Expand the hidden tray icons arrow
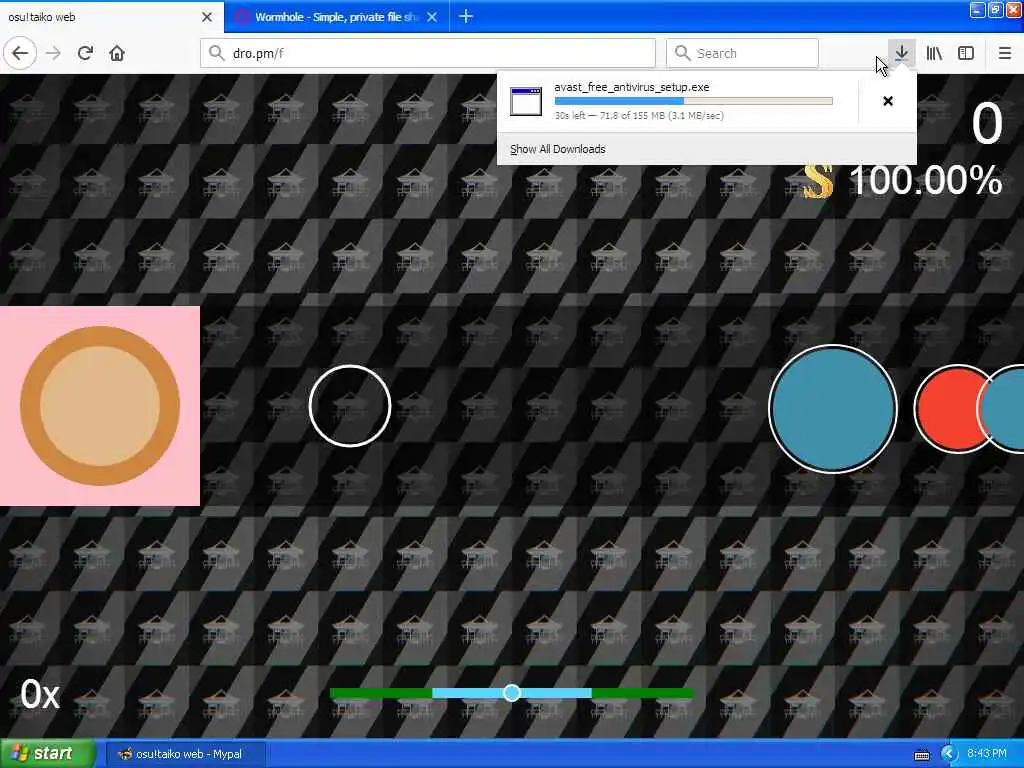 948,754
